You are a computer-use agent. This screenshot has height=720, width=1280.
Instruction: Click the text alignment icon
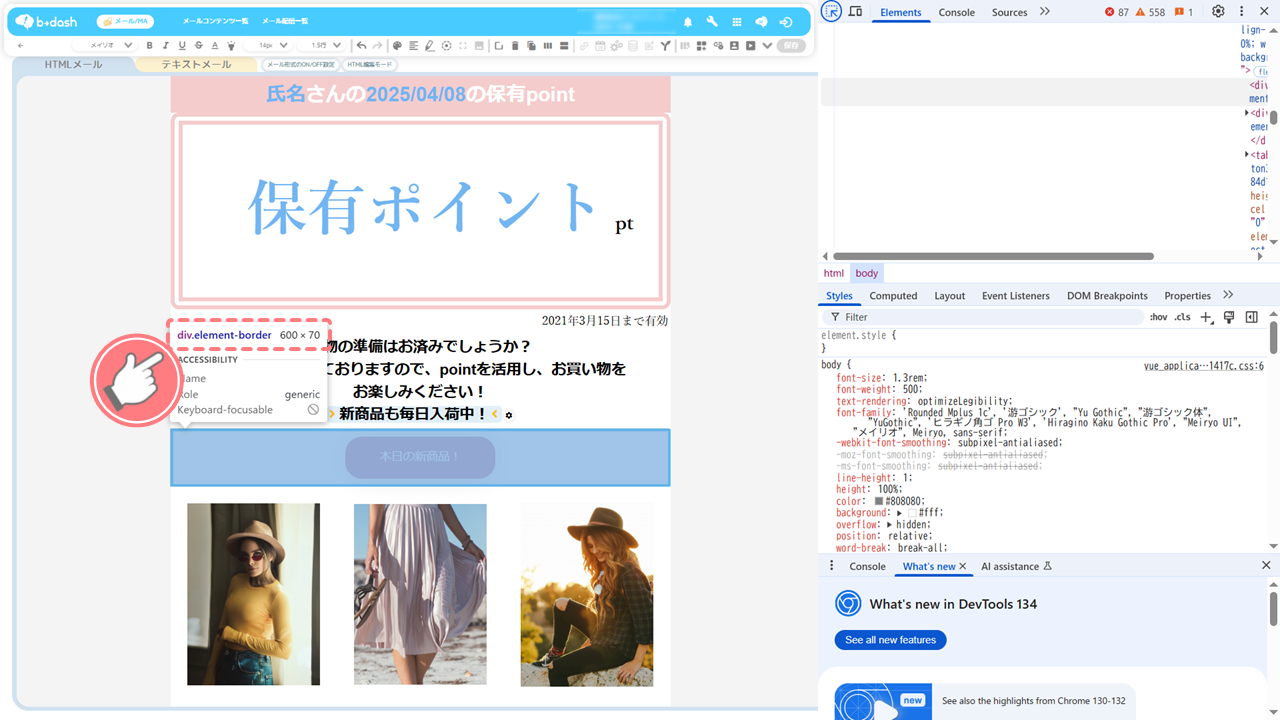[x=413, y=45]
